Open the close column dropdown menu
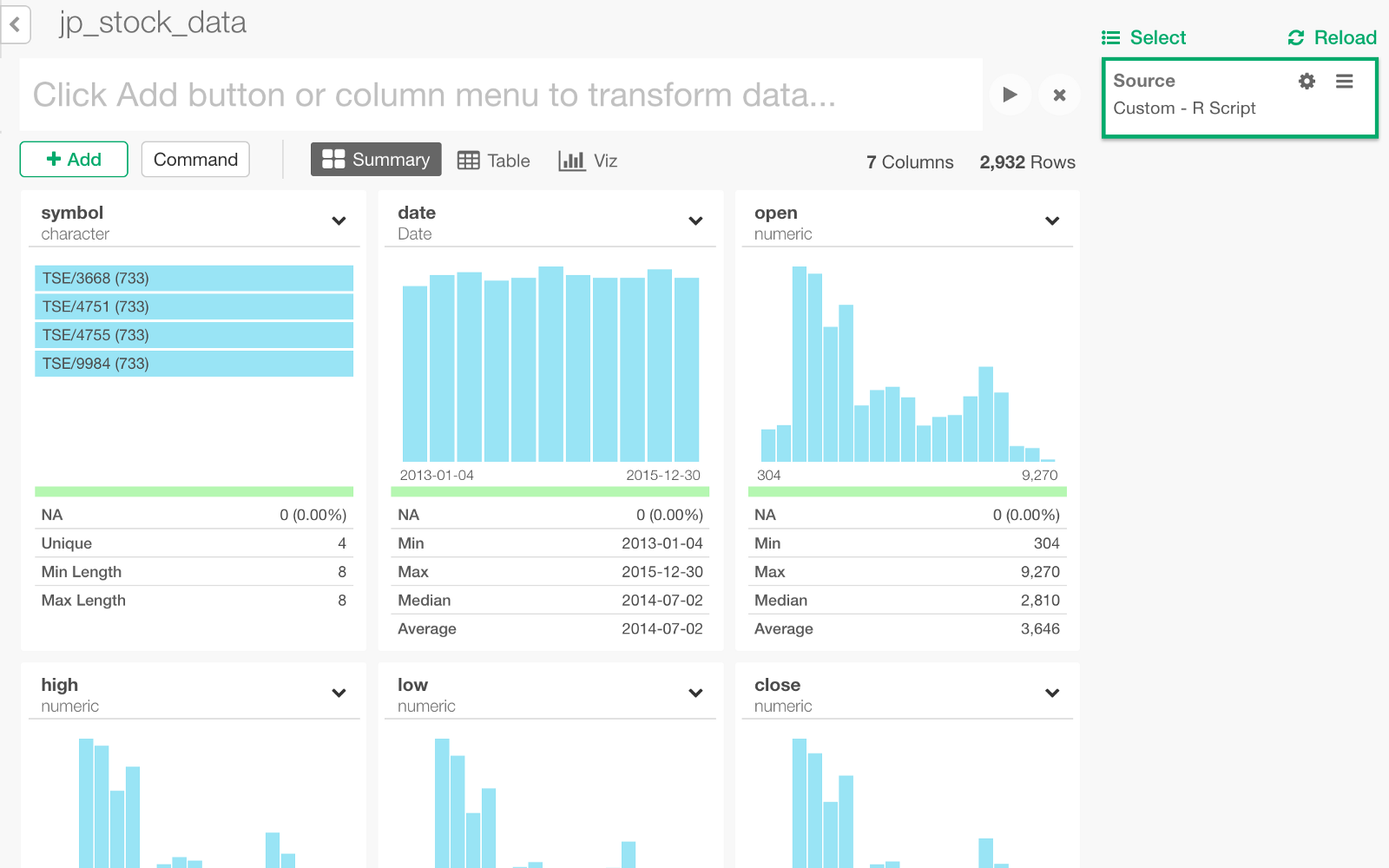The image size is (1389, 868). tap(1052, 693)
